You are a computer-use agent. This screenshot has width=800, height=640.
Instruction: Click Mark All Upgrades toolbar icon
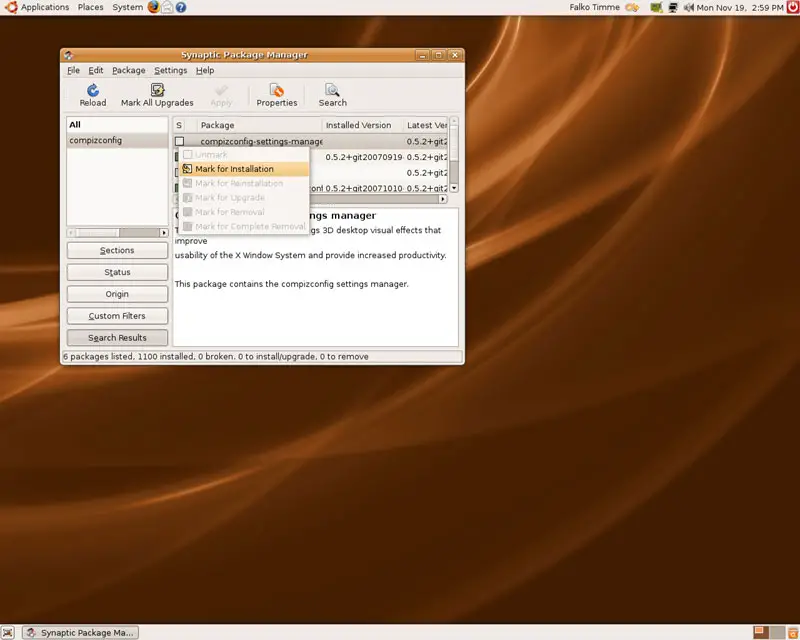pos(157,95)
